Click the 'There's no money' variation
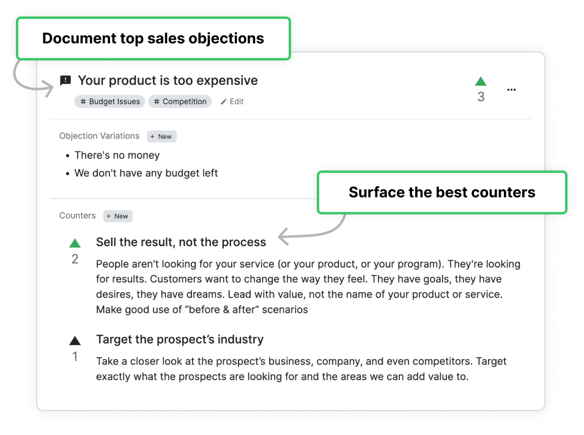Viewport: 584px width, 435px height. click(x=117, y=155)
